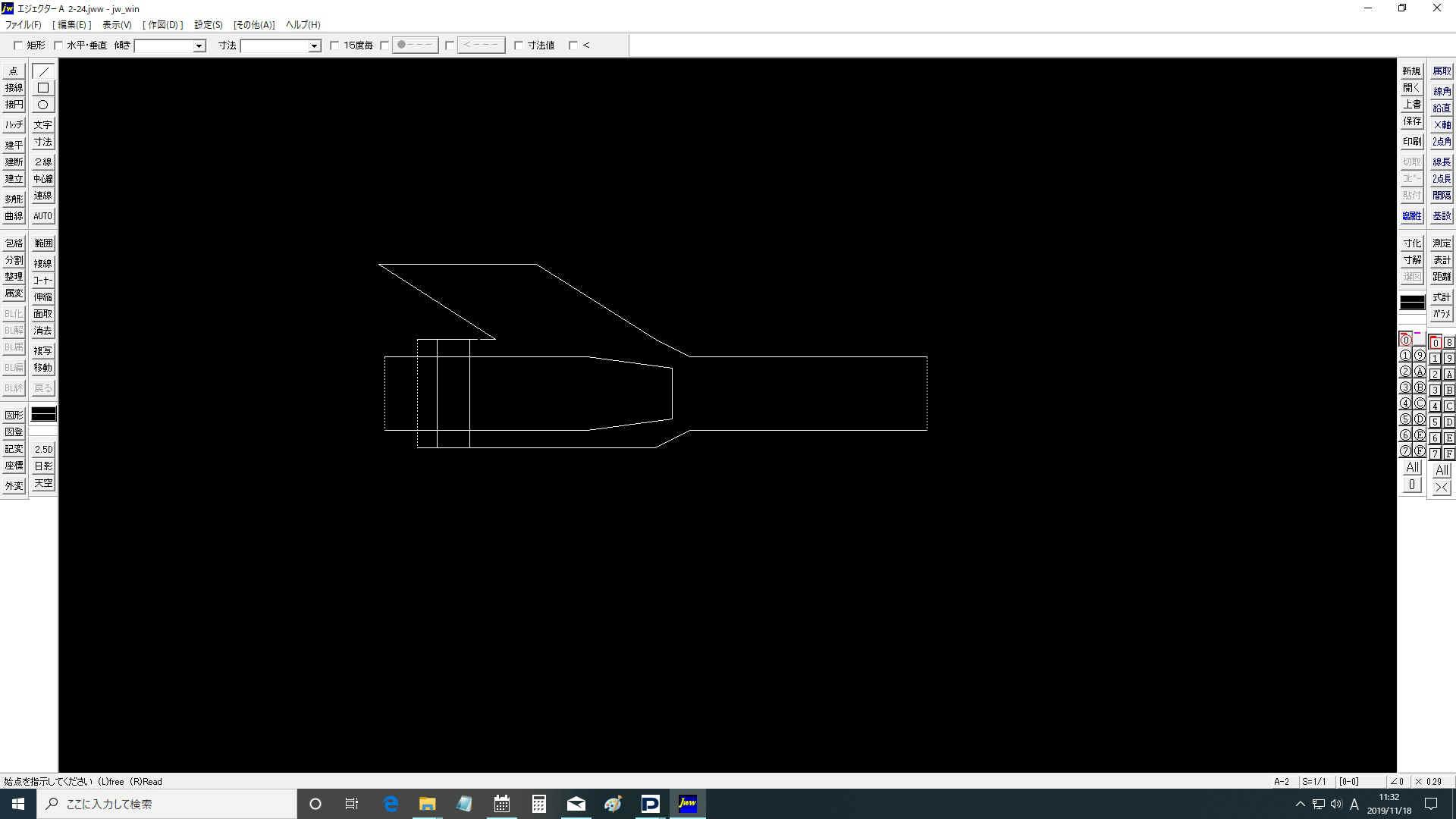This screenshot has width=1456, height=819.
Task: Click the 消去 erase tool
Action: (43, 331)
